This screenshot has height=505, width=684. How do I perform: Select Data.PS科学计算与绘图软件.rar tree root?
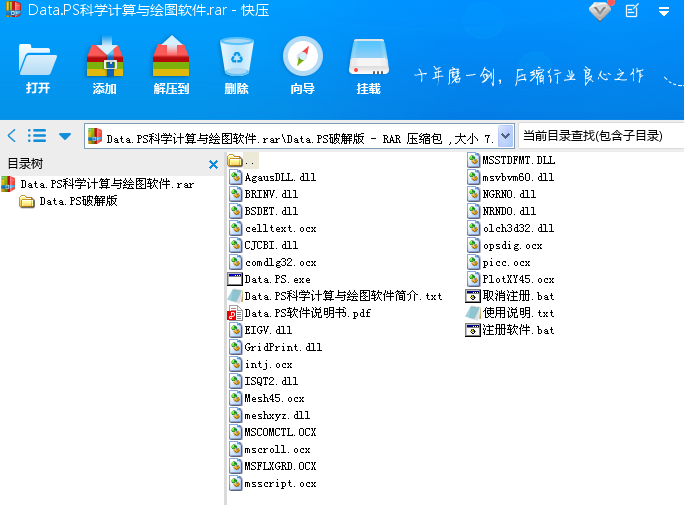tap(98, 184)
